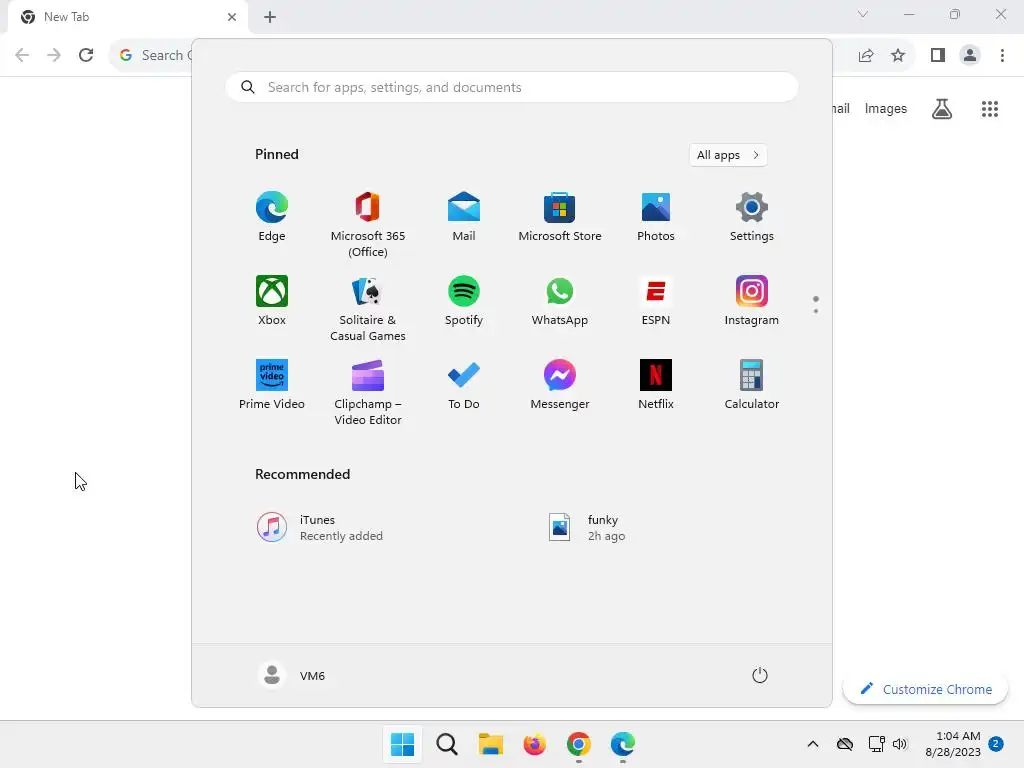This screenshot has width=1024, height=768.
Task: Open the volume speaker tray icon
Action: coord(900,744)
